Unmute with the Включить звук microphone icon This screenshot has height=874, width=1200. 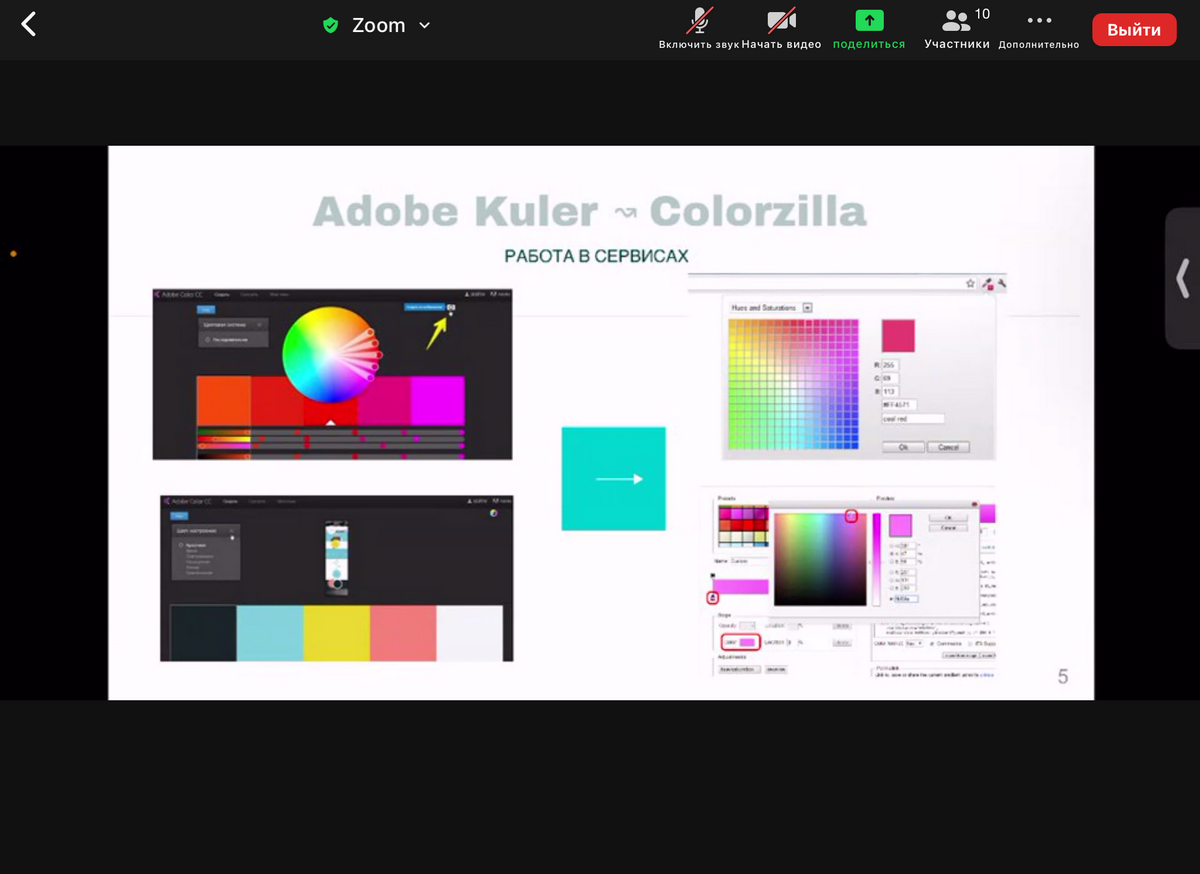698,28
